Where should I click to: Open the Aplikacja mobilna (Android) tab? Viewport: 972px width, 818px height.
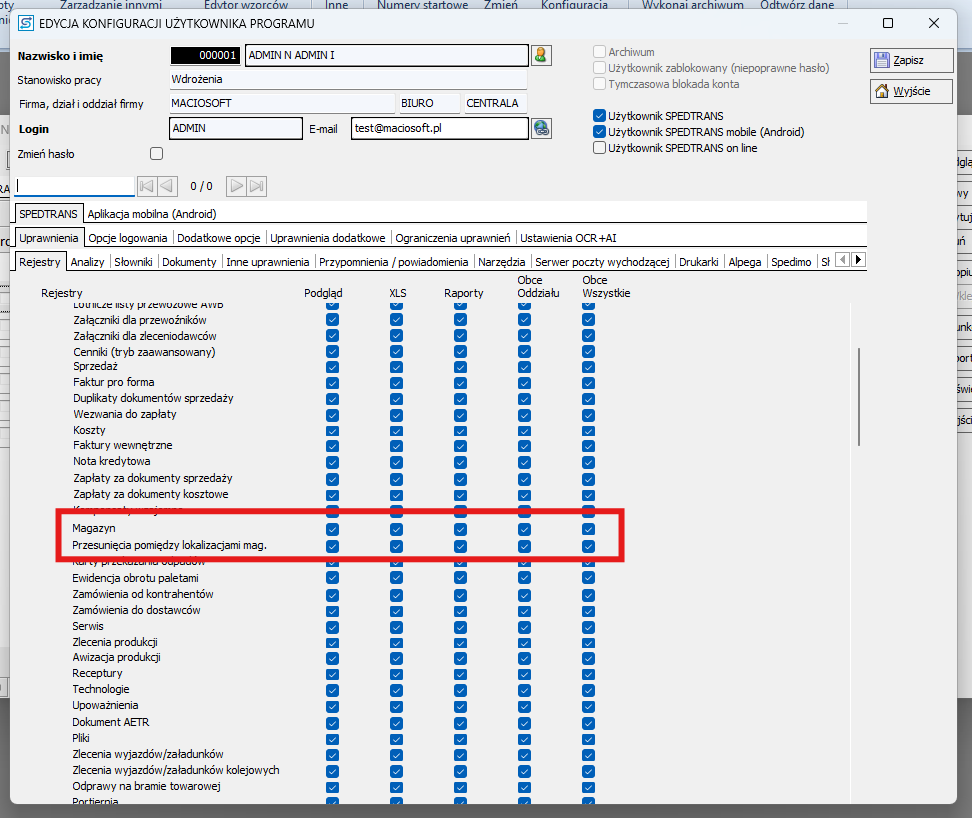point(152,213)
